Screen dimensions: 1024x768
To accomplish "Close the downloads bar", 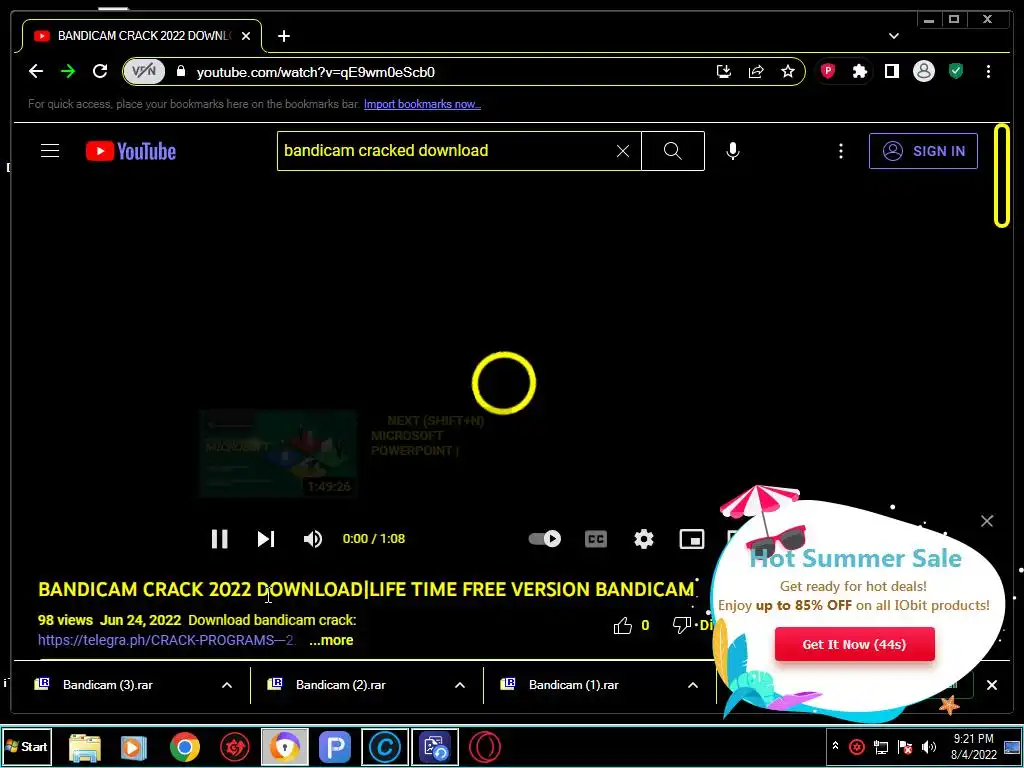I will tap(991, 685).
